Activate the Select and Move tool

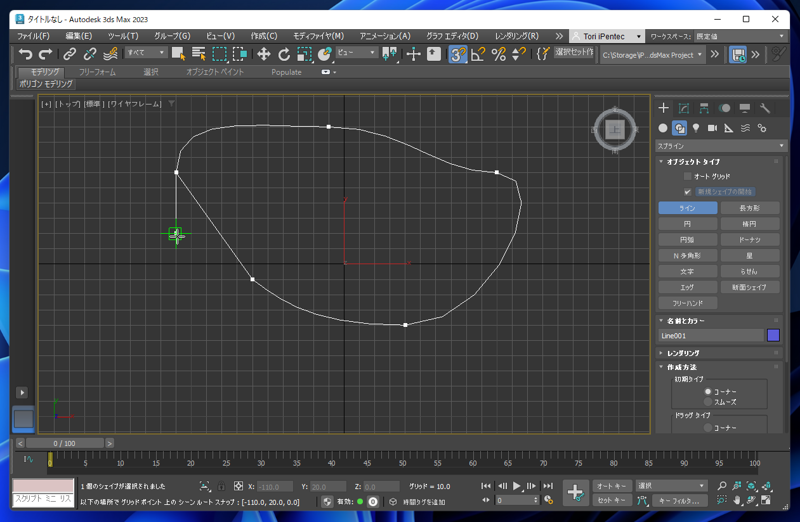(263, 54)
